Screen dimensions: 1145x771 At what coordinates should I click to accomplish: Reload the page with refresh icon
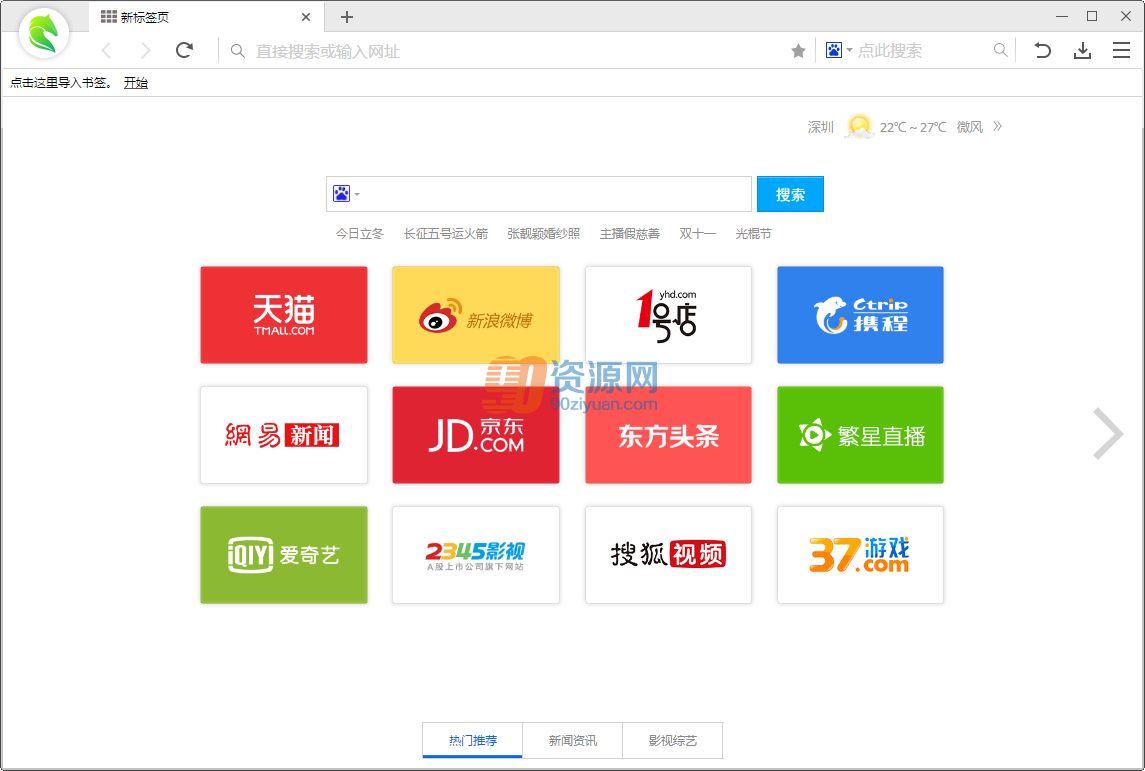(x=184, y=50)
